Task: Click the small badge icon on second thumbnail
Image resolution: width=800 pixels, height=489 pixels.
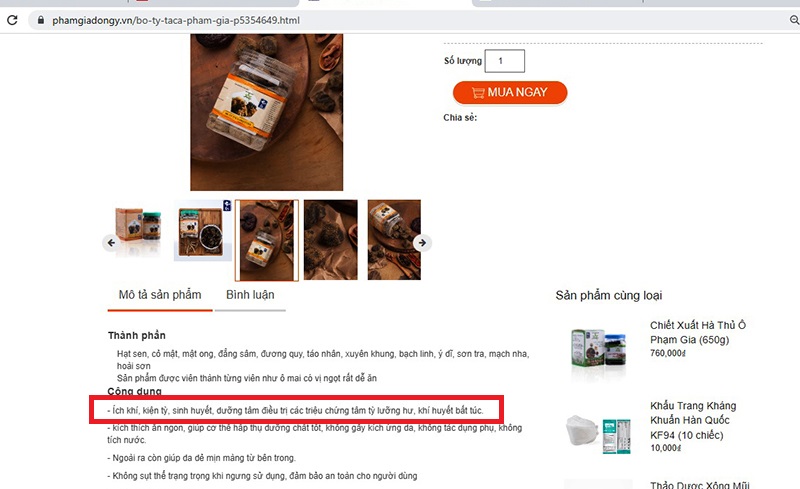Action: pos(228,205)
